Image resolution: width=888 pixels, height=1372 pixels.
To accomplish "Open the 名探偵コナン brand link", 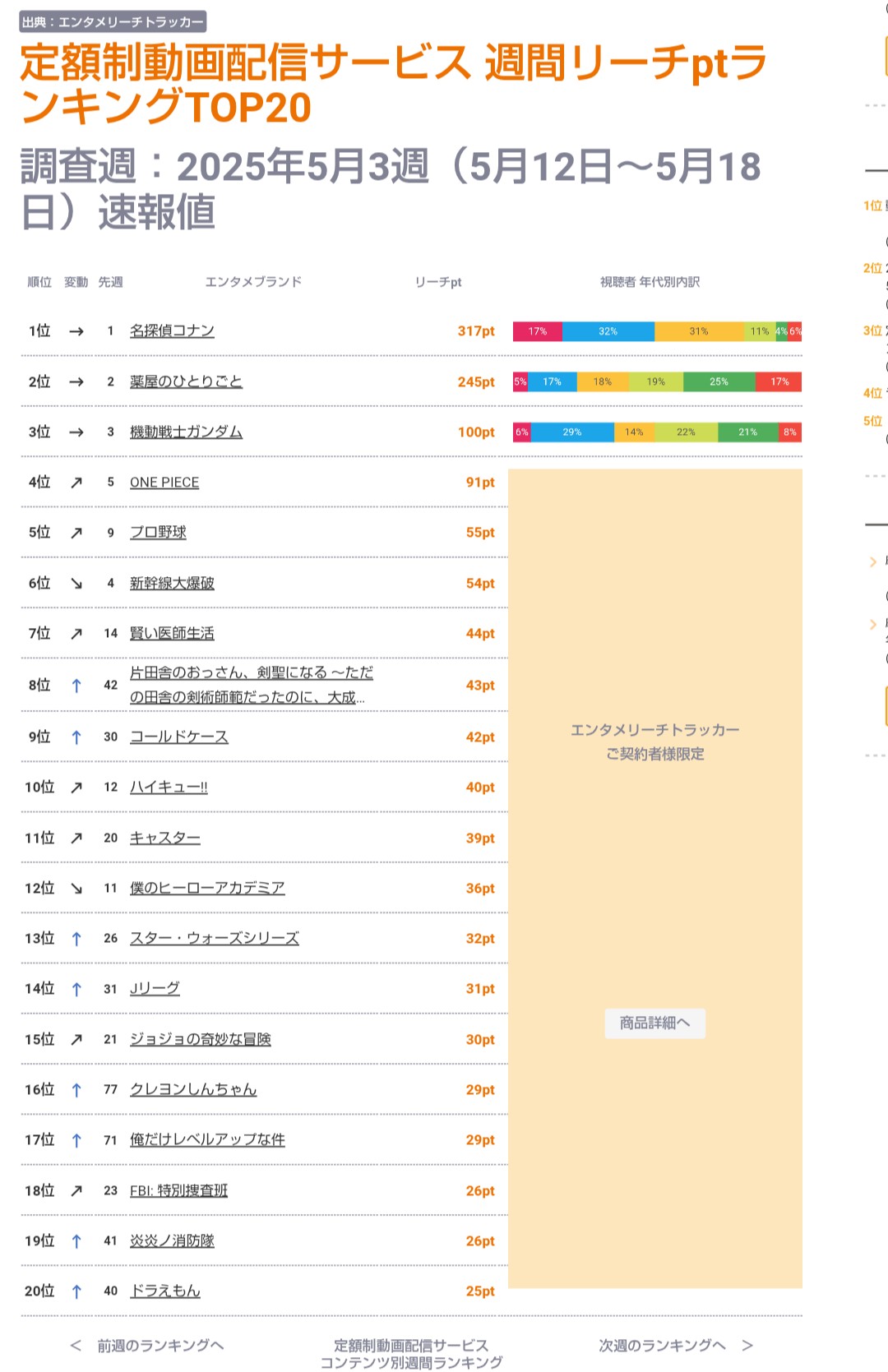I will tap(172, 331).
